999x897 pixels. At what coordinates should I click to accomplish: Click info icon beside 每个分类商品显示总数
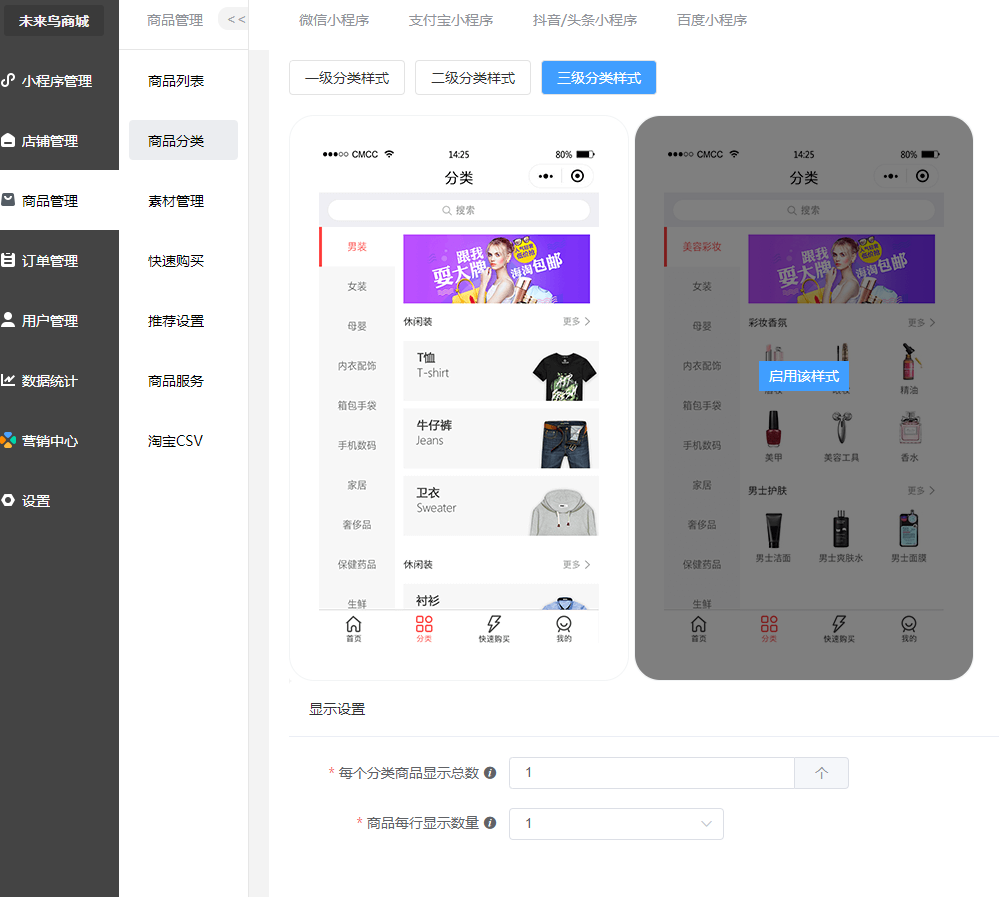[x=490, y=773]
